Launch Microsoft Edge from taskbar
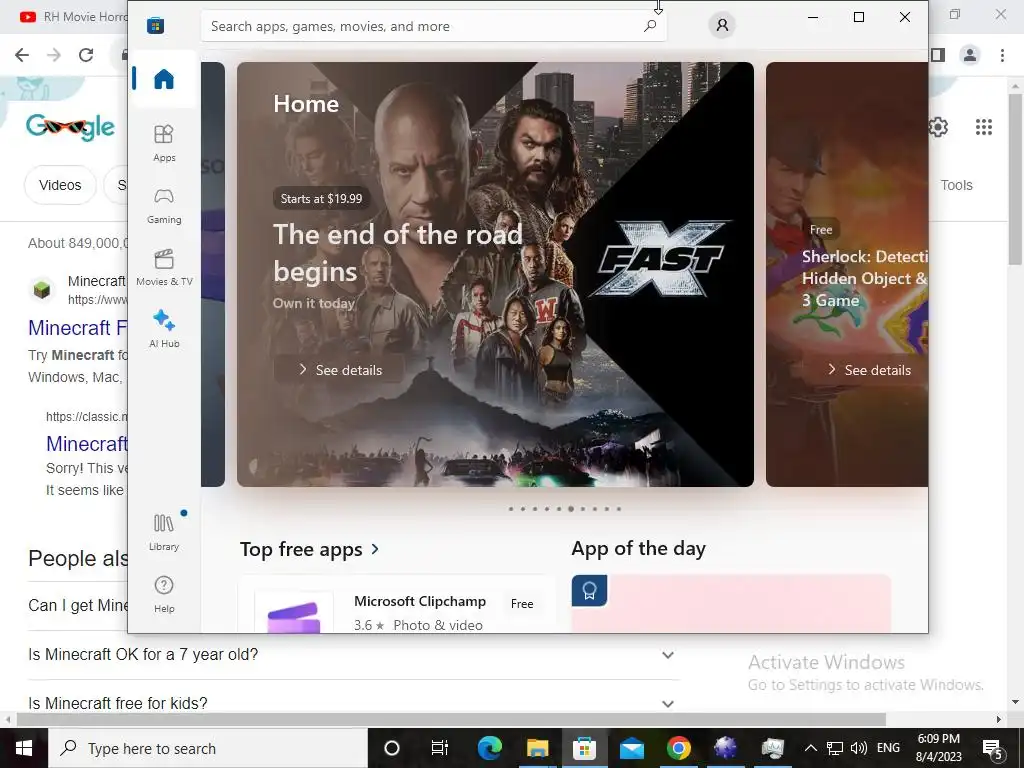The width and height of the screenshot is (1024, 768). point(490,748)
